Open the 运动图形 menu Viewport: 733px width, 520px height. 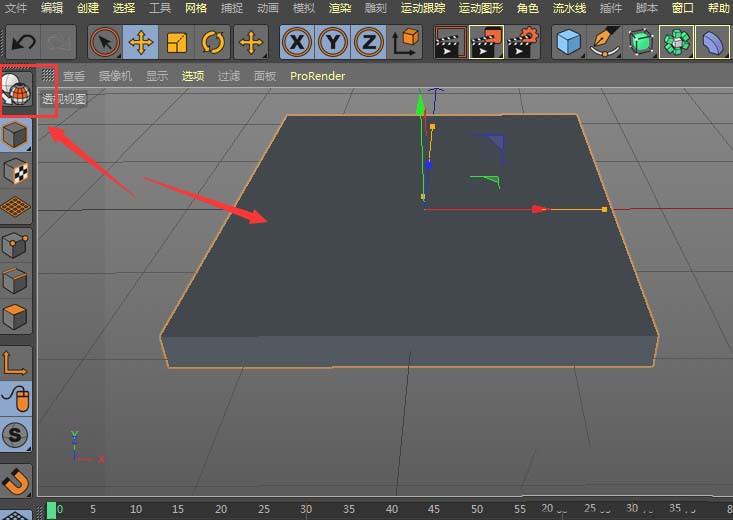point(481,8)
